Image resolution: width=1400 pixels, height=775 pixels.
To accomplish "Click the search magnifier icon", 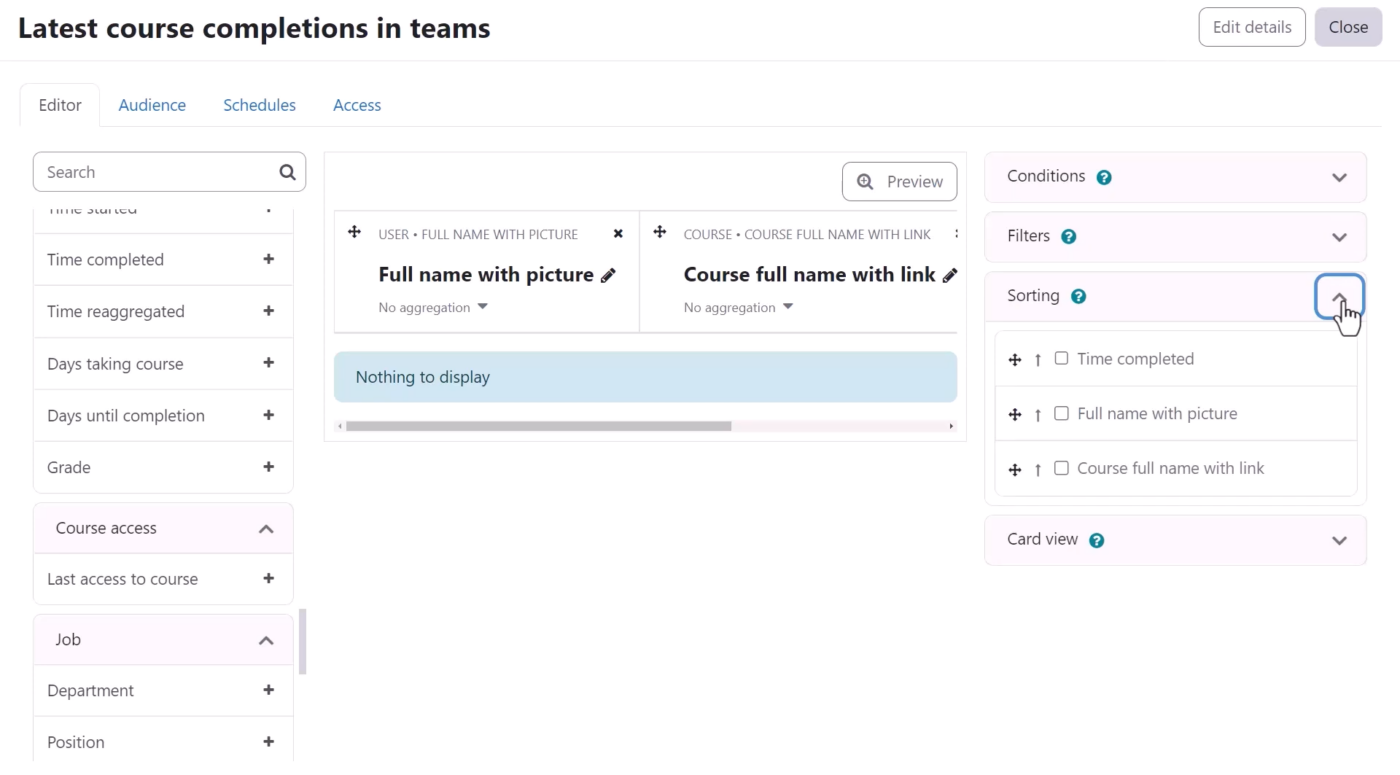I will tap(287, 172).
